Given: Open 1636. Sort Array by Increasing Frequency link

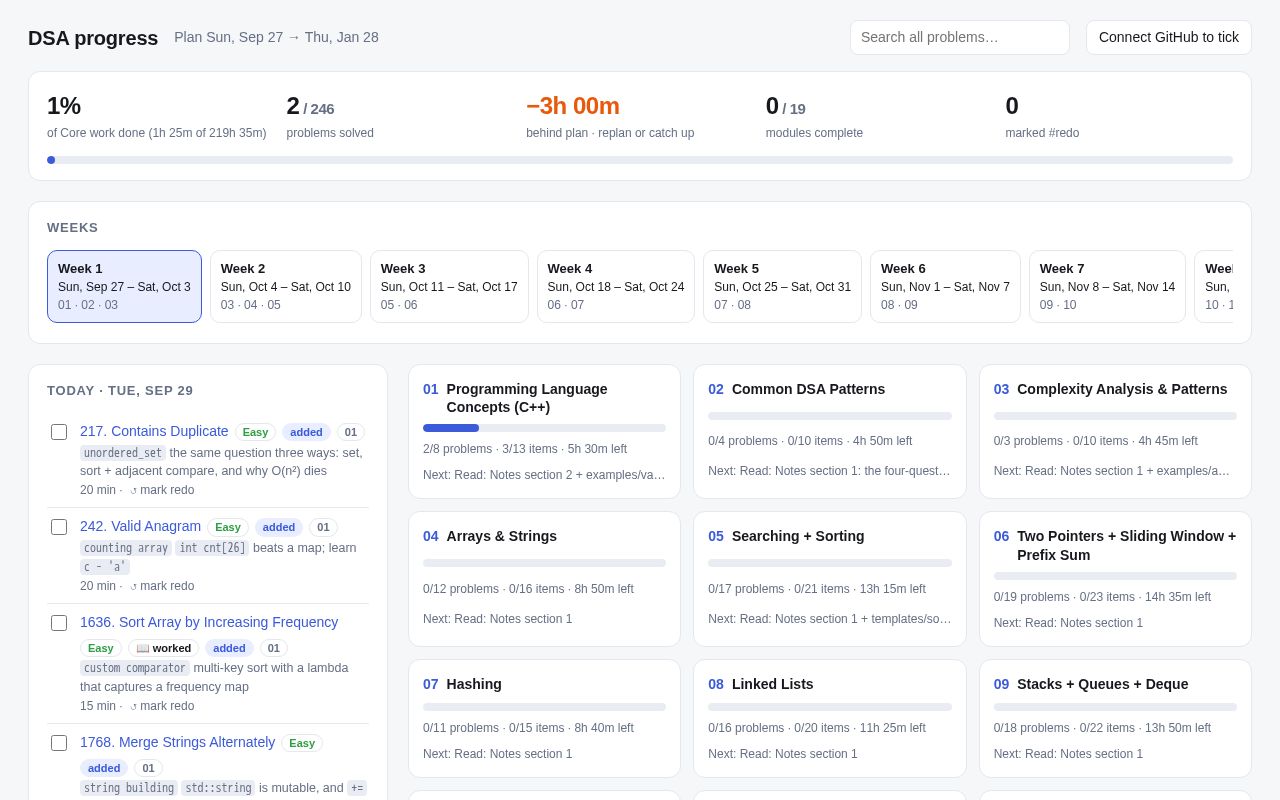Looking at the screenshot, I should [x=209, y=622].
